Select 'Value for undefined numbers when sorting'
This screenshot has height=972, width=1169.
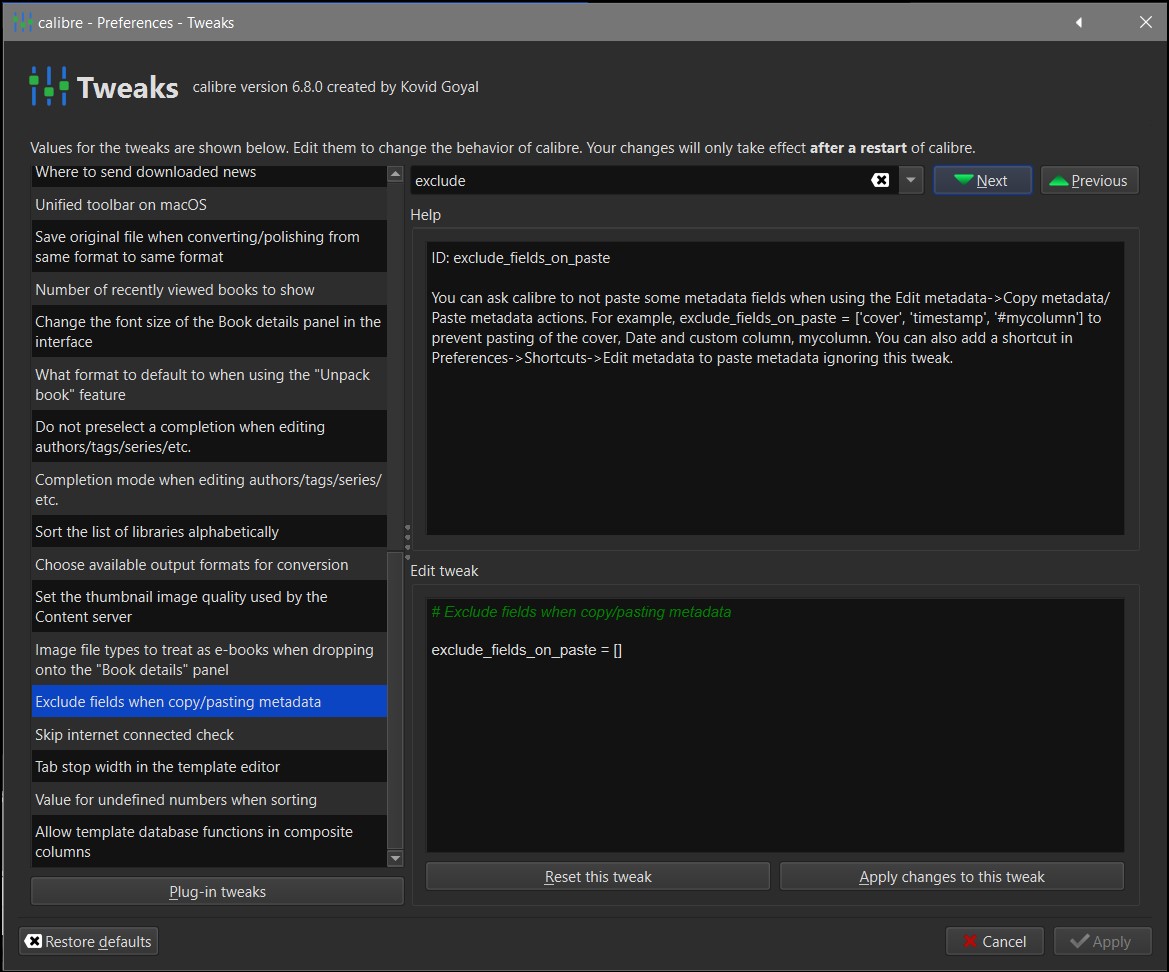209,800
